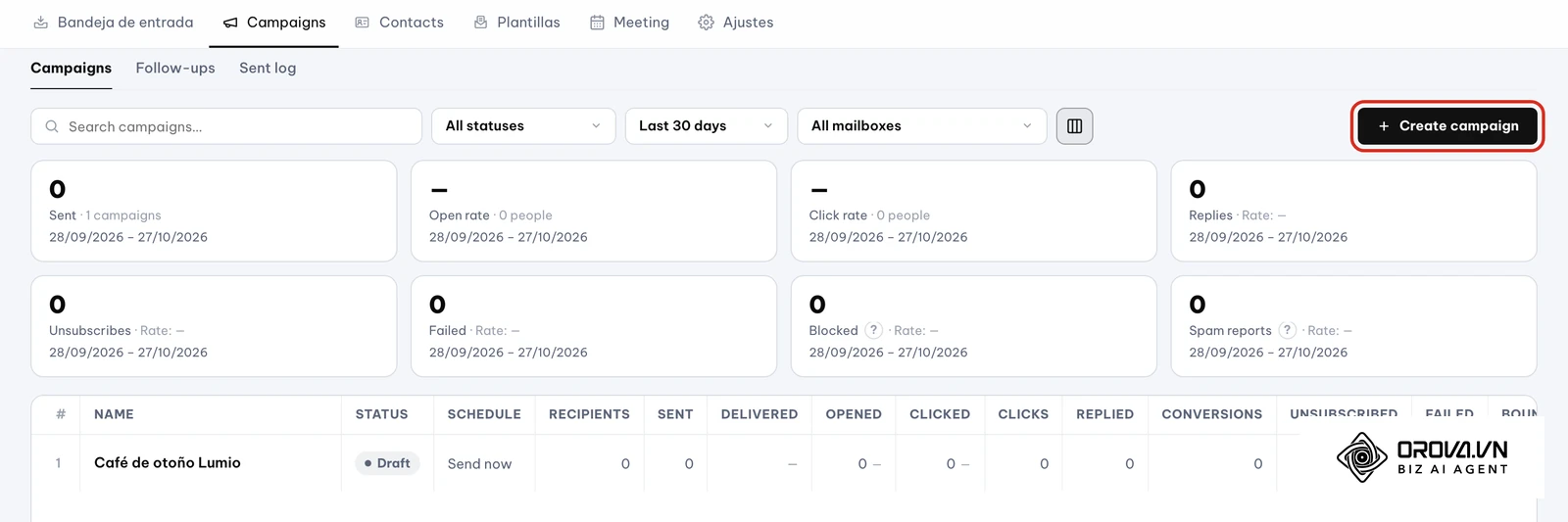Click the Contacts card icon
The height and width of the screenshot is (522, 1568).
pyautogui.click(x=362, y=23)
